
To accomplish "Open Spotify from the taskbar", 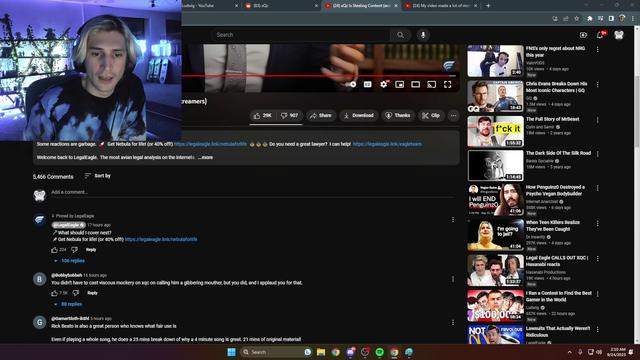I will 380,352.
